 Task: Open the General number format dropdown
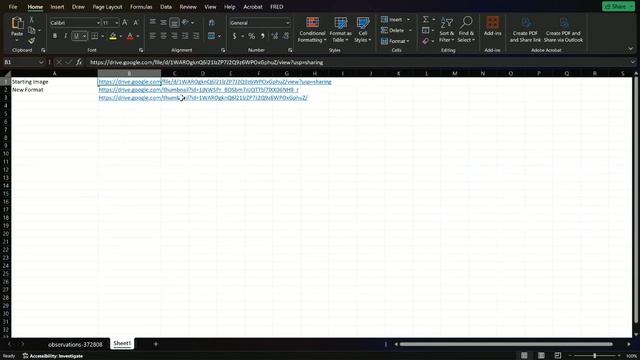coord(287,23)
